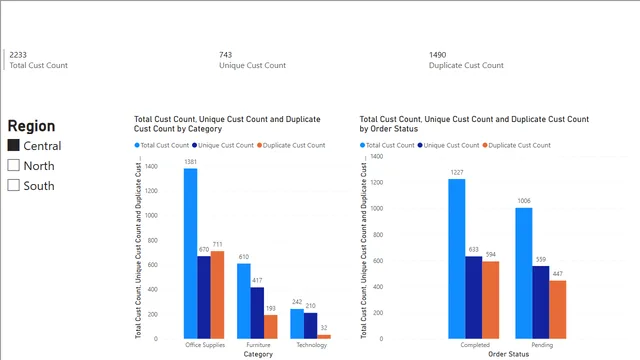
Task: Click the Office Supplies axis label
Action: [205, 345]
